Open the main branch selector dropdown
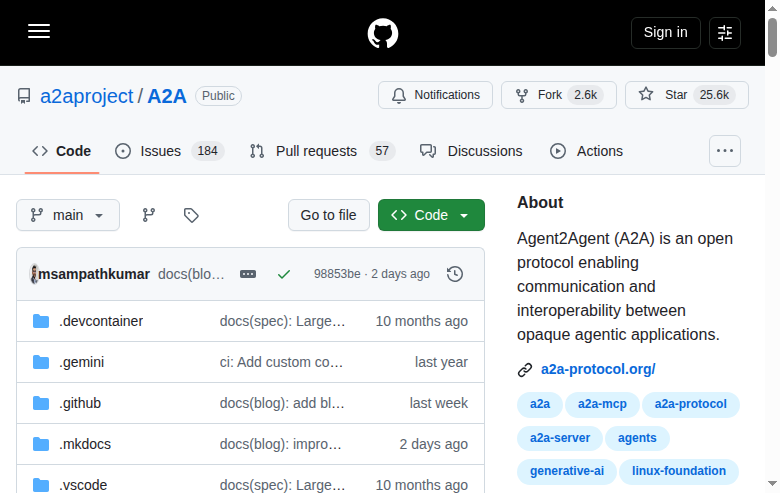780x493 pixels. click(x=68, y=215)
